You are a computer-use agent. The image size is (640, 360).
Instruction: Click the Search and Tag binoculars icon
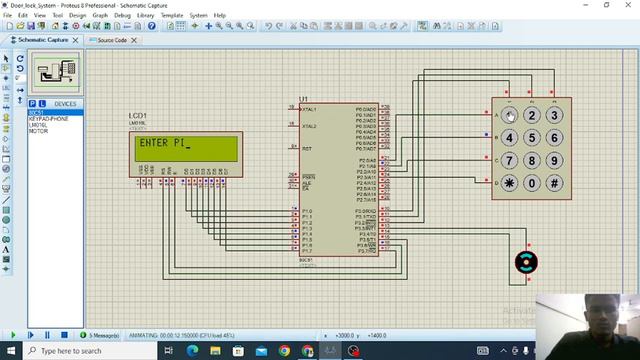coord(437,26)
